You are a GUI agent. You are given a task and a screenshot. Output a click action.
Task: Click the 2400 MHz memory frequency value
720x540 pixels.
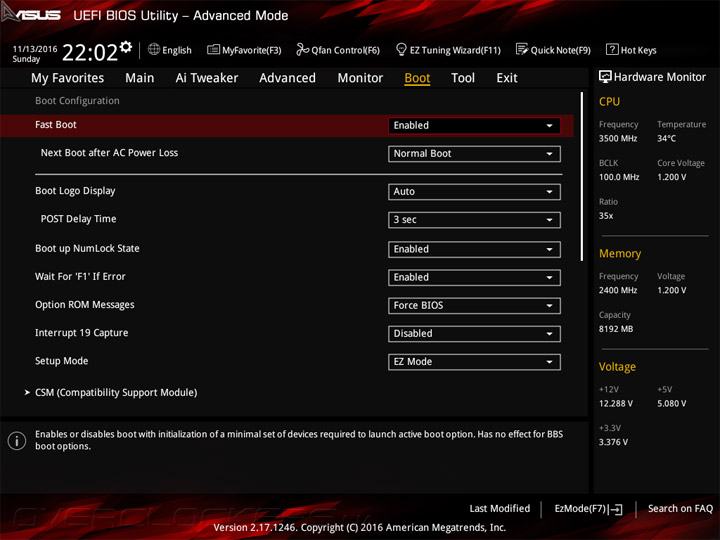618,290
